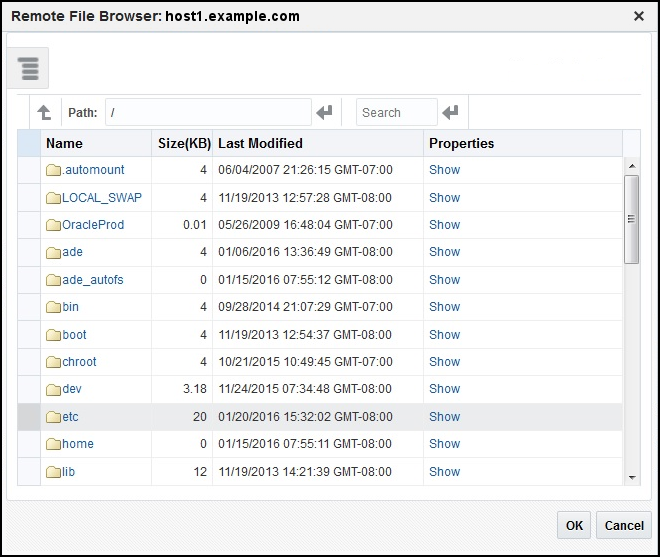Image resolution: width=660 pixels, height=557 pixels.
Task: Click the OraclePro folder icon
Action: tap(54, 225)
